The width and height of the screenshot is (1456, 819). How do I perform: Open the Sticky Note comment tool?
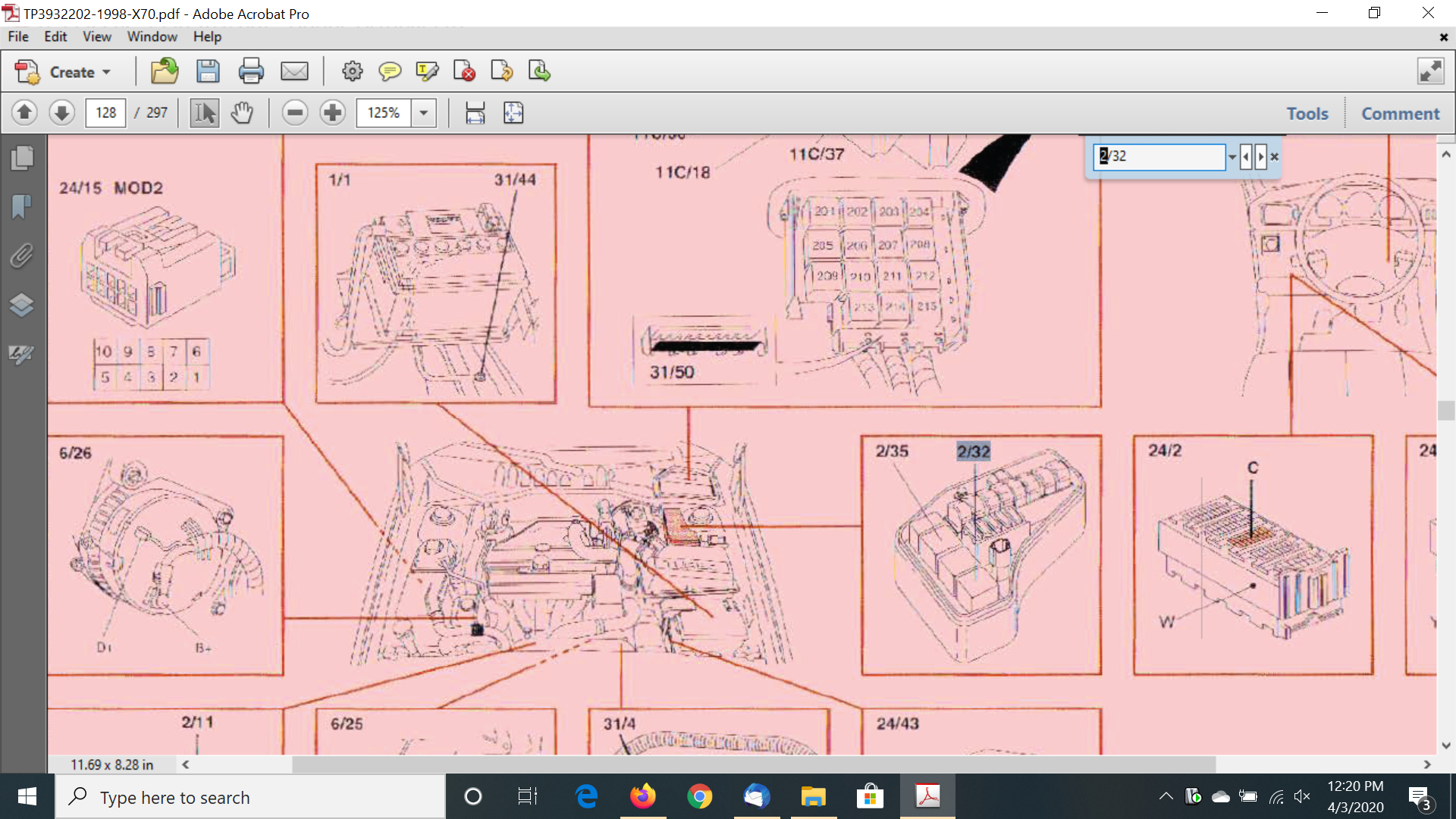(390, 71)
